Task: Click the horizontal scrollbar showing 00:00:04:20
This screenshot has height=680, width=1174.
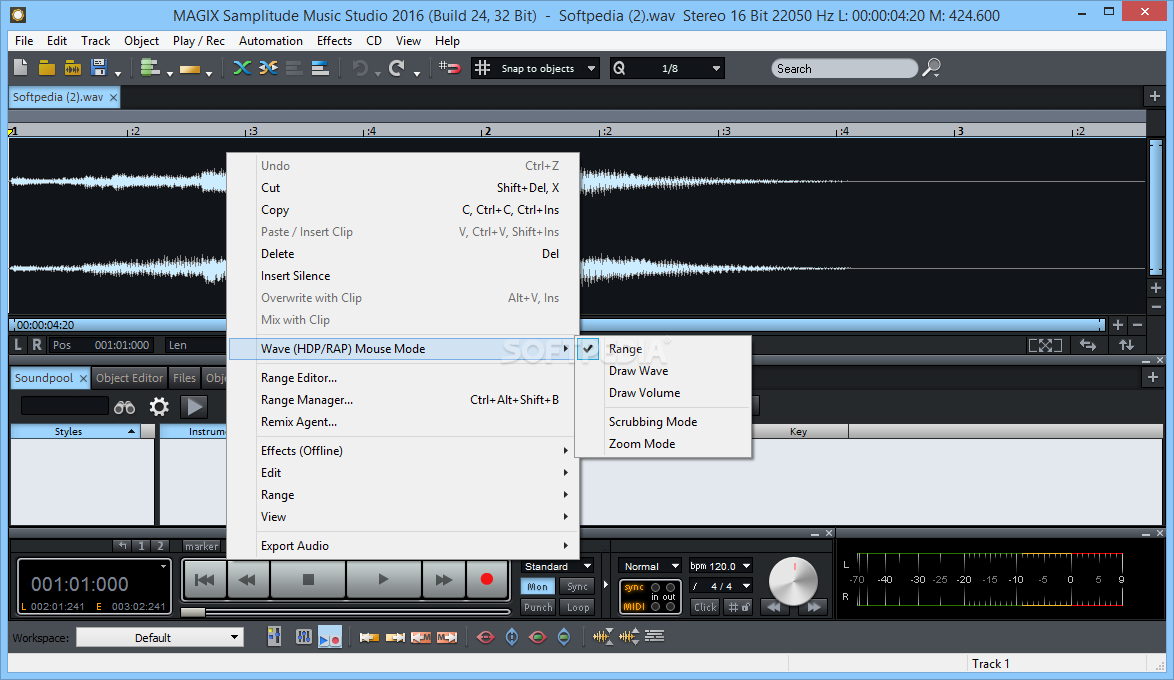Action: pyautogui.click(x=557, y=325)
